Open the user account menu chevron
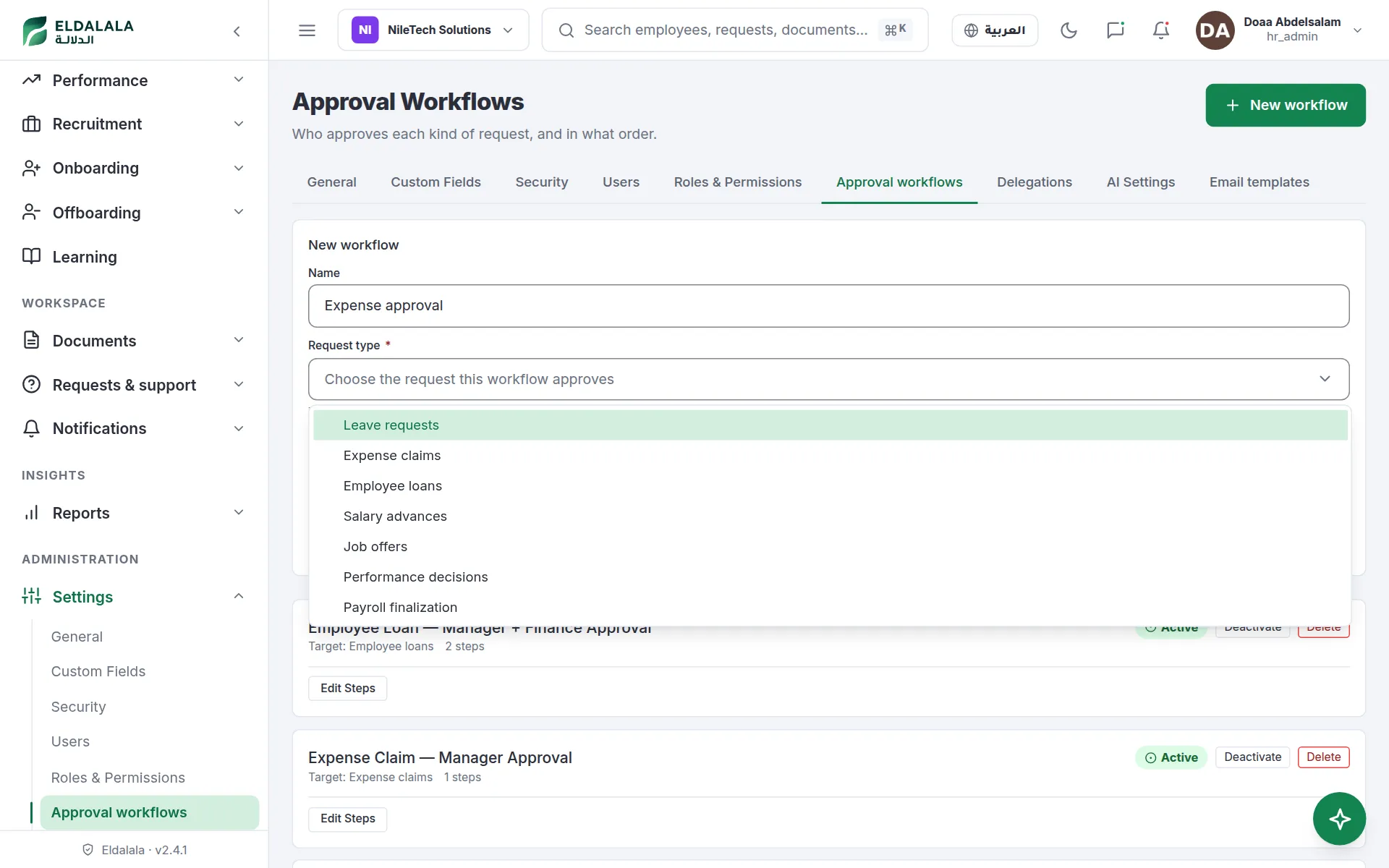 click(1357, 30)
